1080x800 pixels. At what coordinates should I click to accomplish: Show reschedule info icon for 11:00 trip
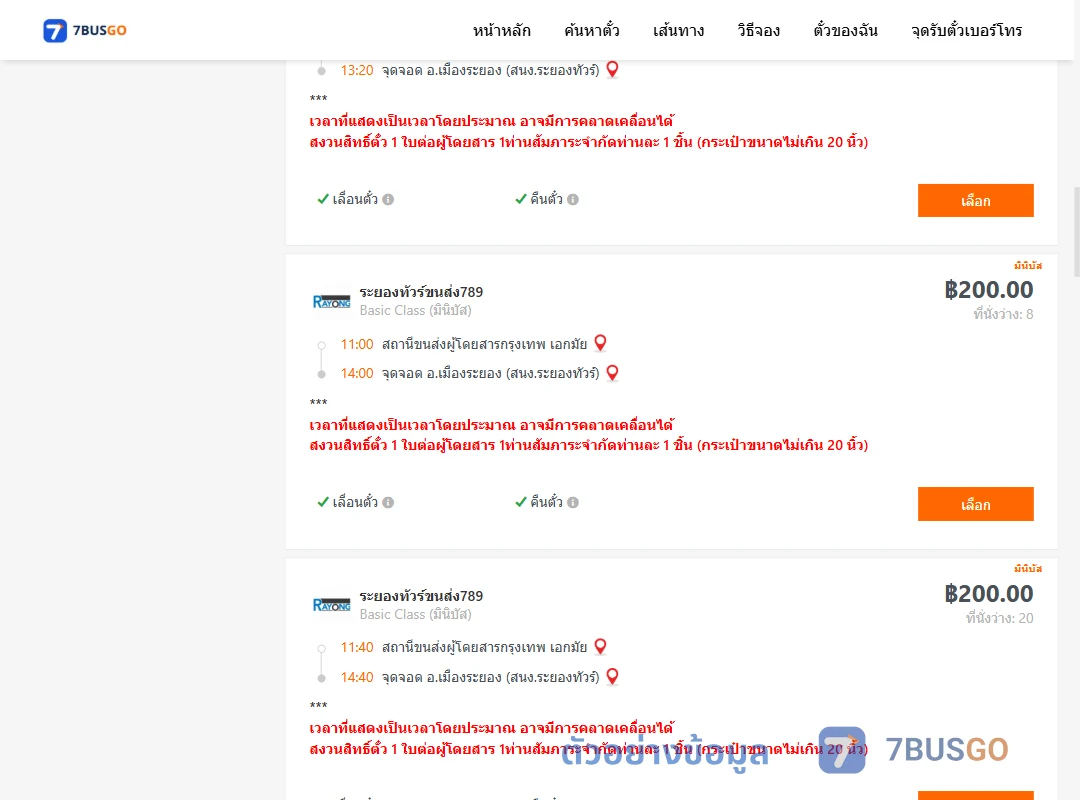pos(388,502)
